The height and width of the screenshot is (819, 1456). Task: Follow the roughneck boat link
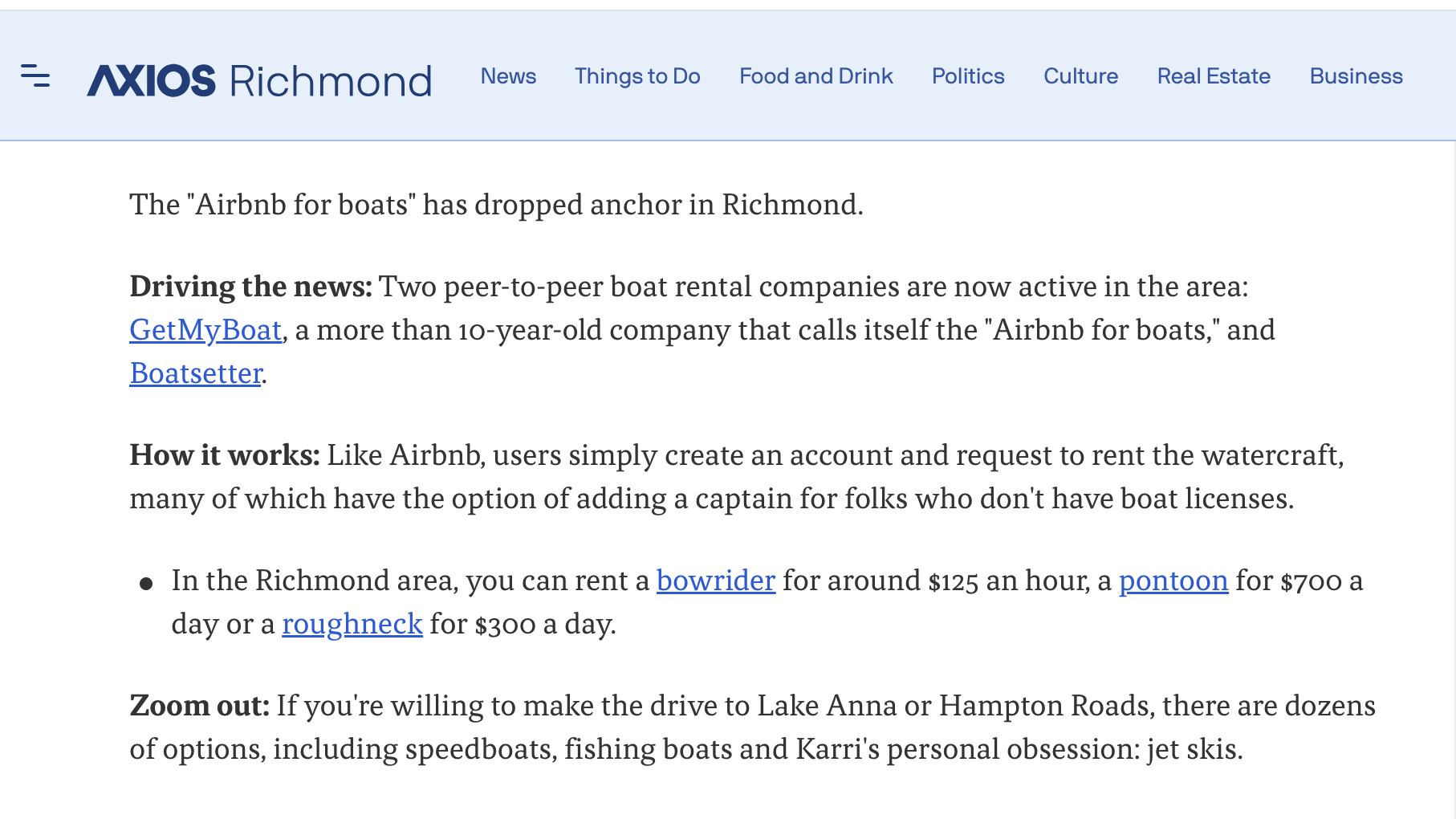tap(352, 624)
